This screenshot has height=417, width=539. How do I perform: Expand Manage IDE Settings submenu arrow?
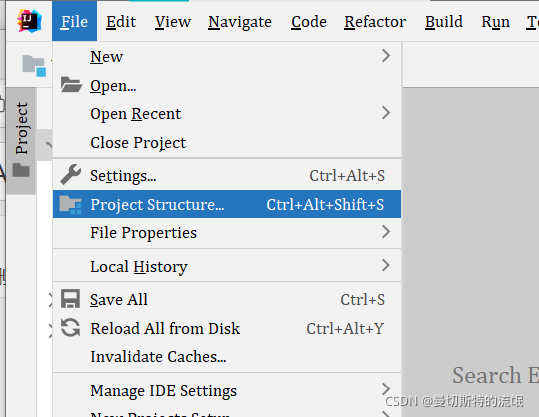(x=386, y=389)
